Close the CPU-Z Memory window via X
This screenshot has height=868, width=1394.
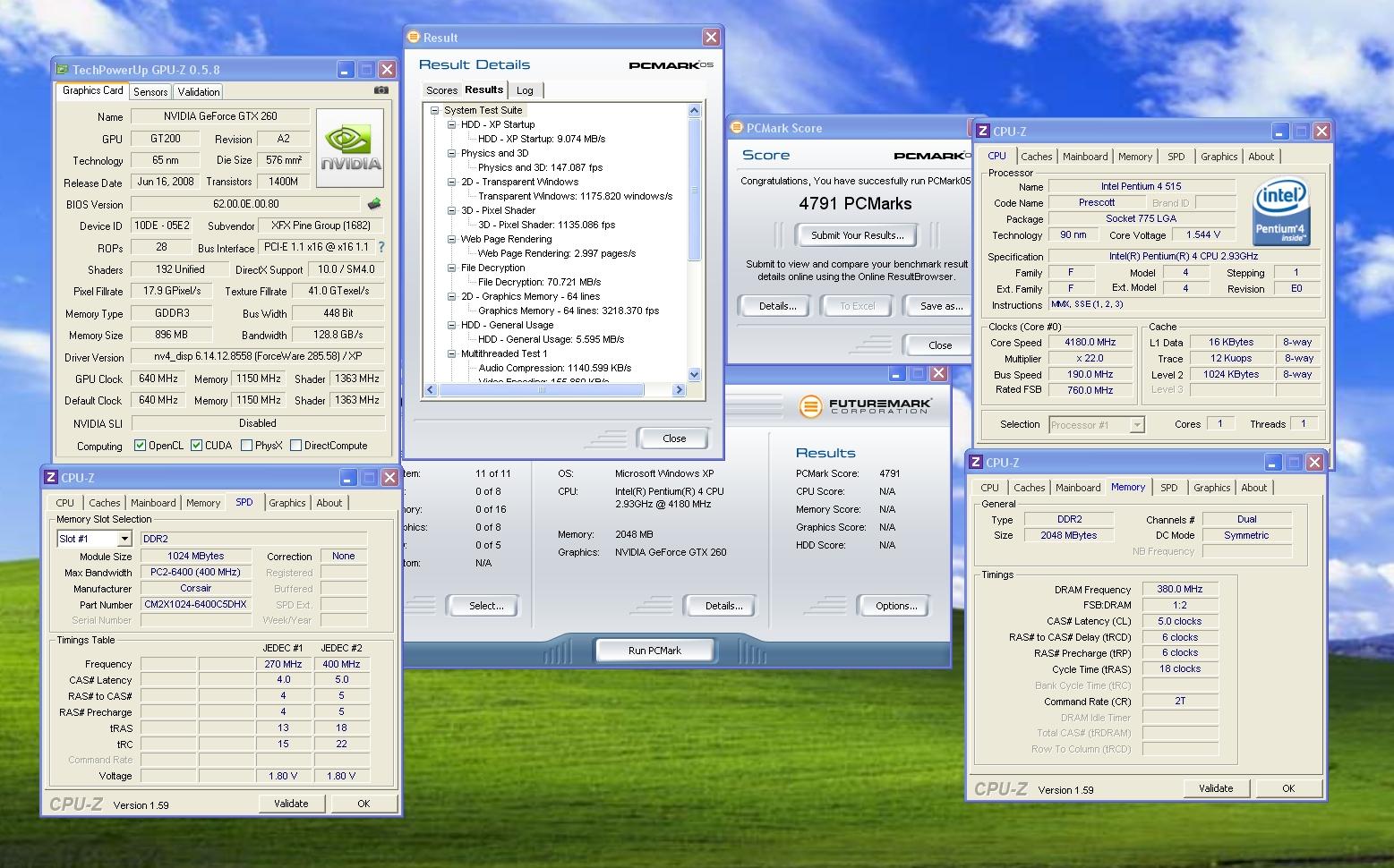1314,463
